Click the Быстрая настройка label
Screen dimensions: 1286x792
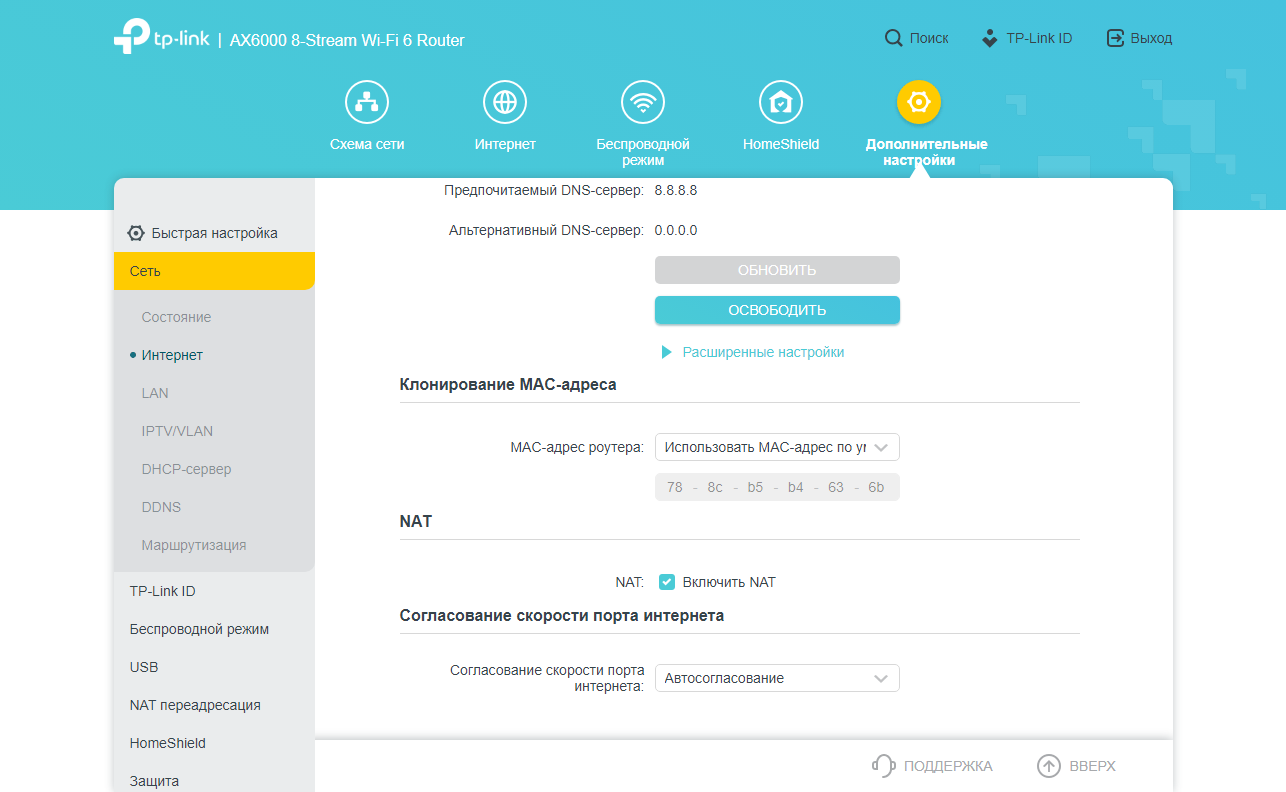(215, 233)
